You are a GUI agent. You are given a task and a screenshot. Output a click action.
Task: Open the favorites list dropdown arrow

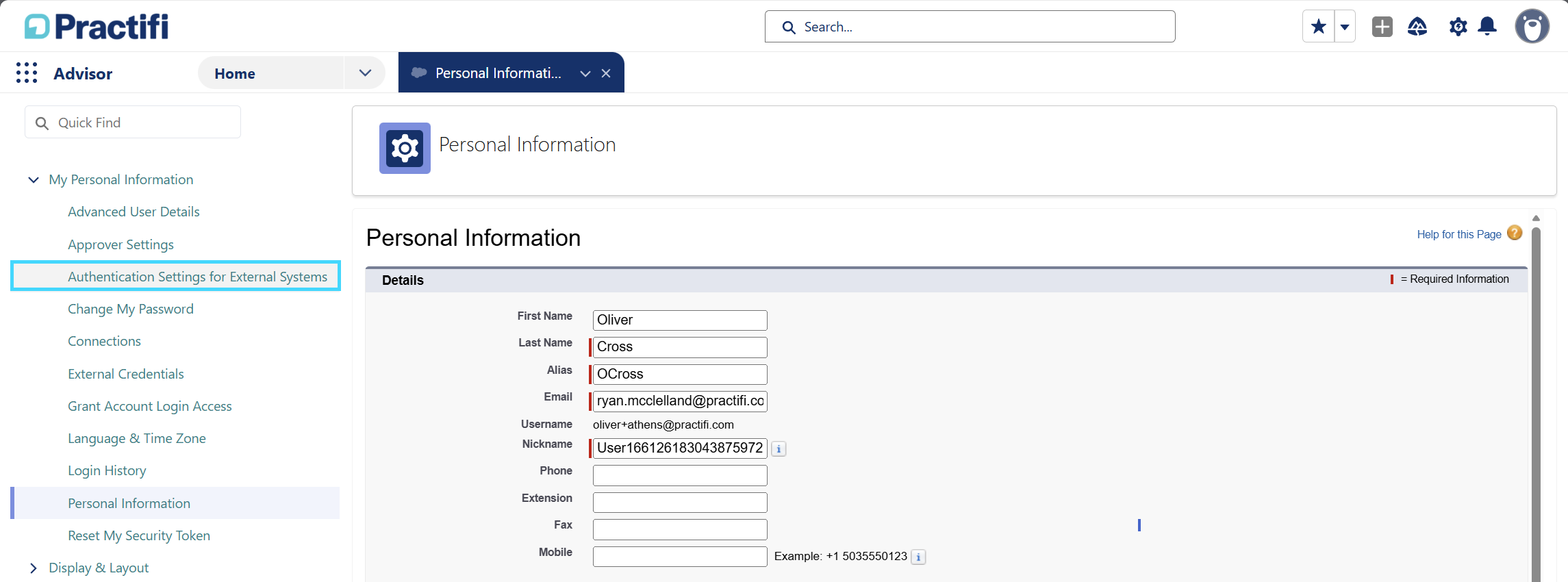(1345, 27)
